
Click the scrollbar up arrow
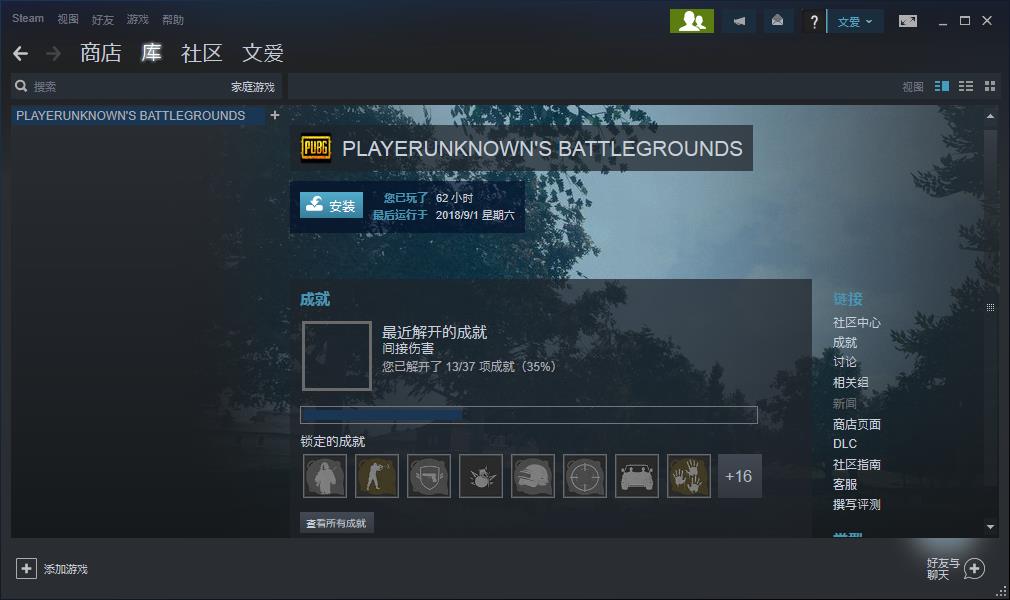coord(990,116)
